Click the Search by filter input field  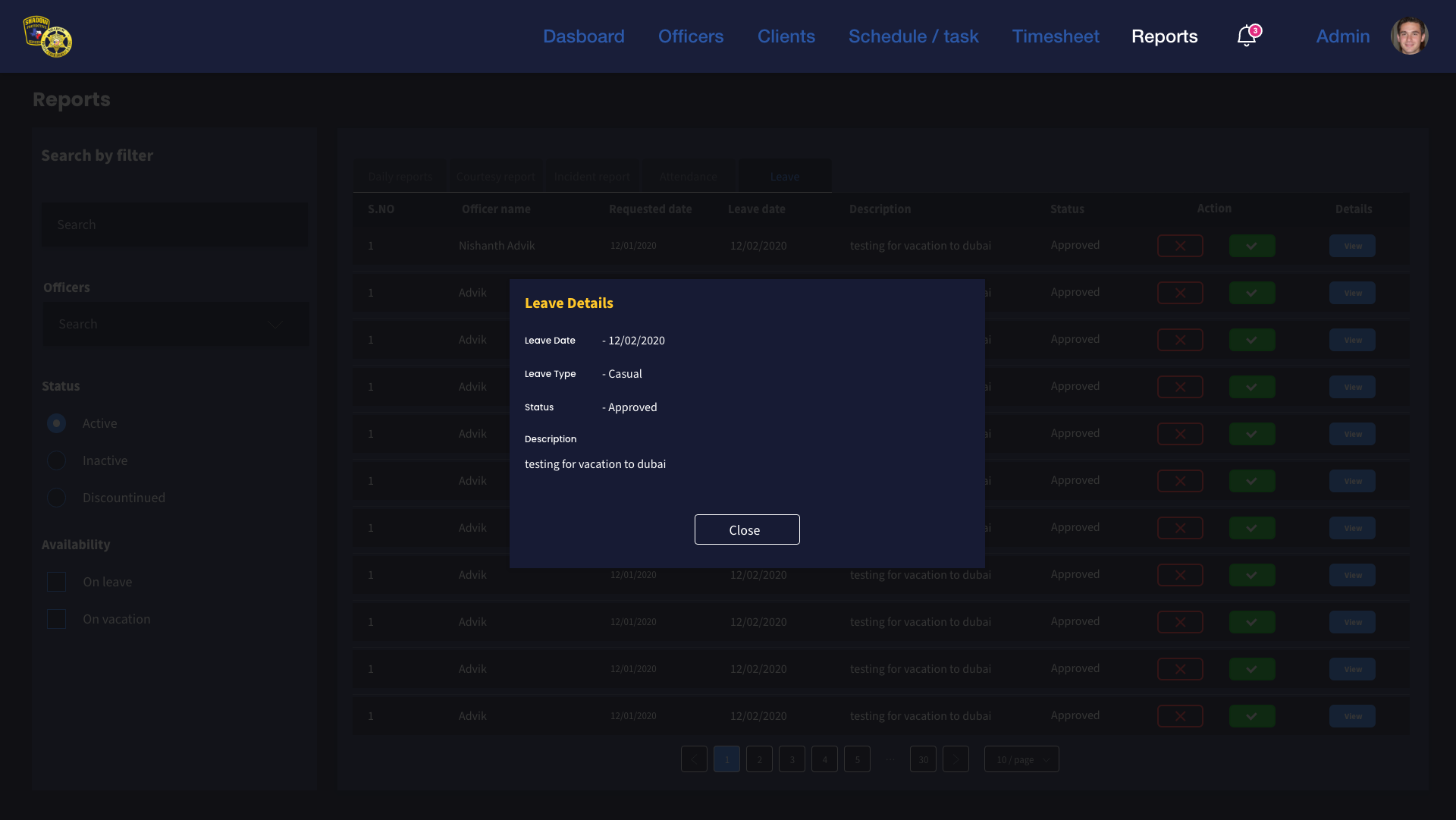pyautogui.click(x=174, y=225)
